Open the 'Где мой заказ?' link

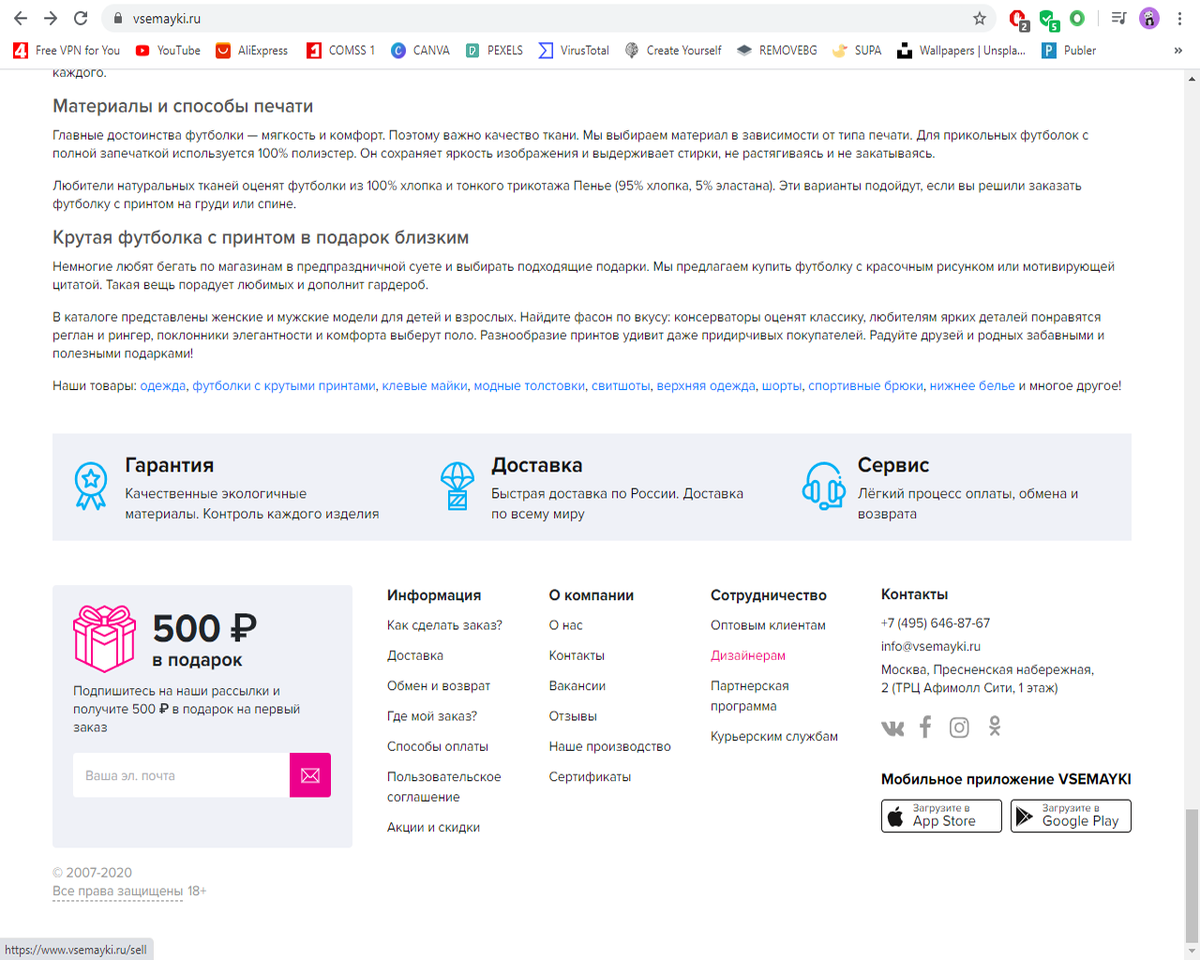tap(432, 716)
